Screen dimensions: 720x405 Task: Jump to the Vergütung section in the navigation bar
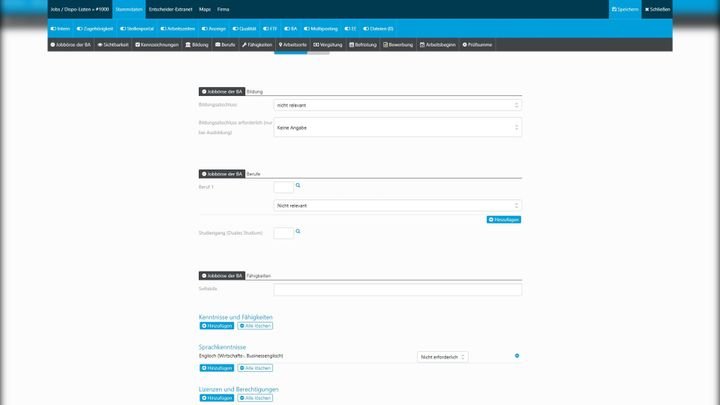tap(328, 44)
